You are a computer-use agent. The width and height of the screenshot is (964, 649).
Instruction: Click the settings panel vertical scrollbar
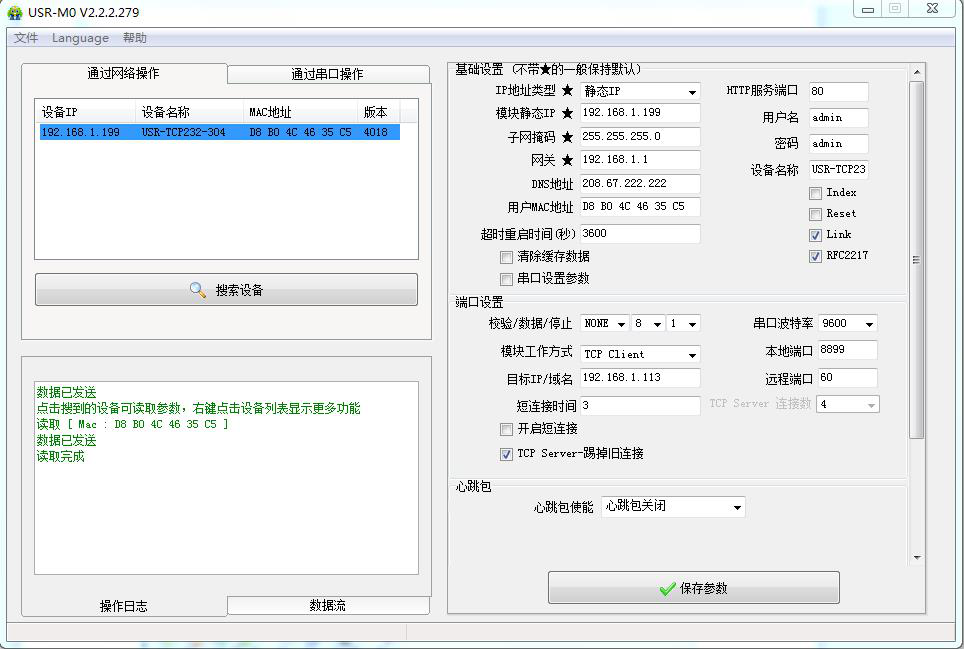click(916, 260)
